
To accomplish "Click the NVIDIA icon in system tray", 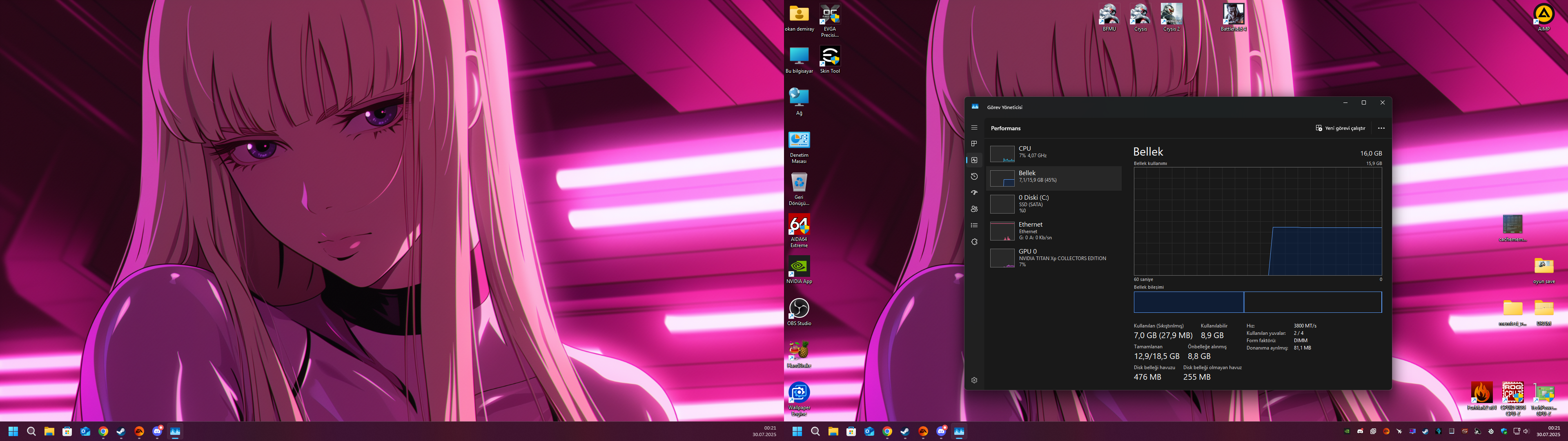I will pos(1347,431).
